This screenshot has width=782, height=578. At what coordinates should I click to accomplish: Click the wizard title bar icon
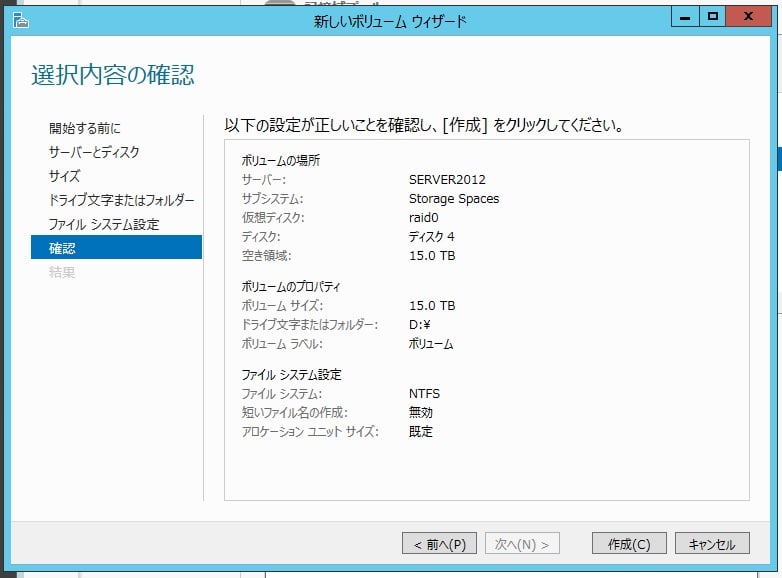point(20,20)
